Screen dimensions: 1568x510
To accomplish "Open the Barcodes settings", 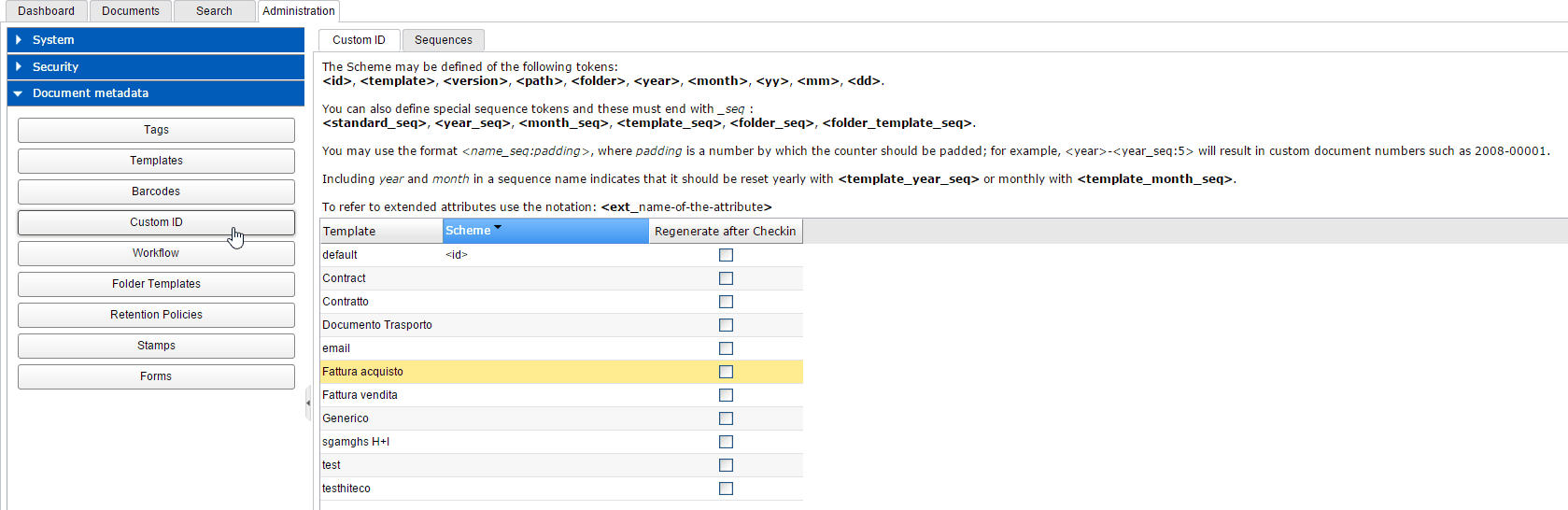I will pyautogui.click(x=156, y=191).
